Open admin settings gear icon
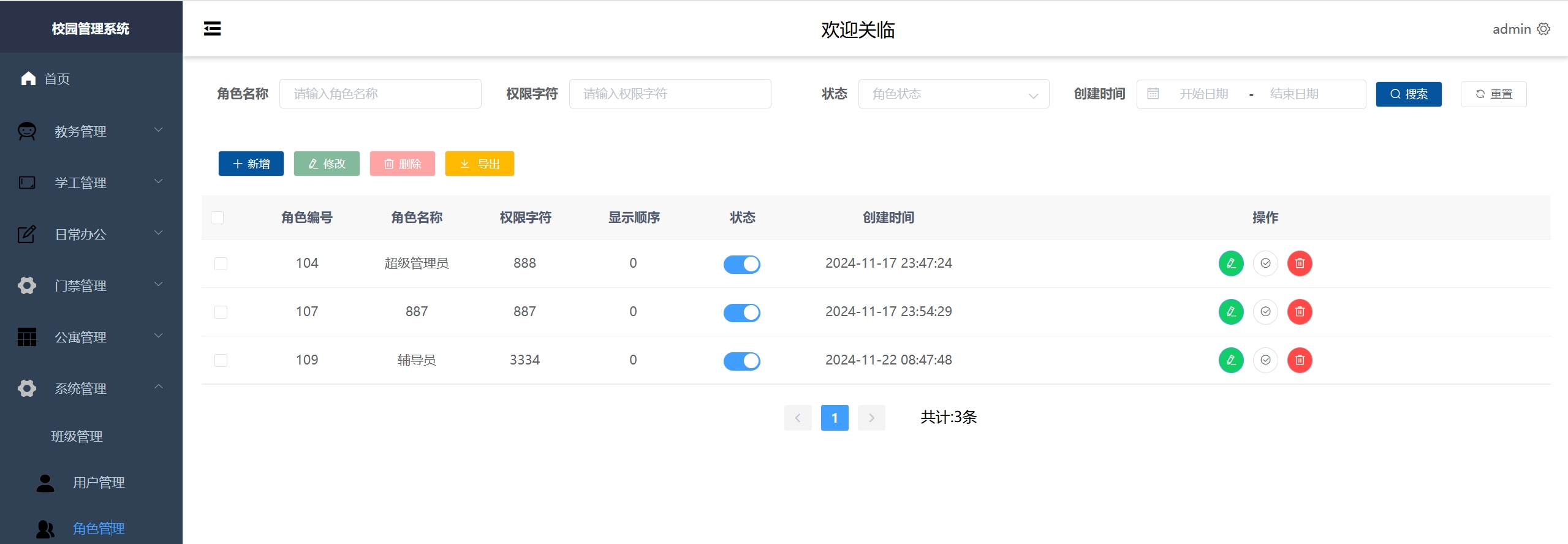This screenshot has width=1568, height=544. [x=1543, y=29]
